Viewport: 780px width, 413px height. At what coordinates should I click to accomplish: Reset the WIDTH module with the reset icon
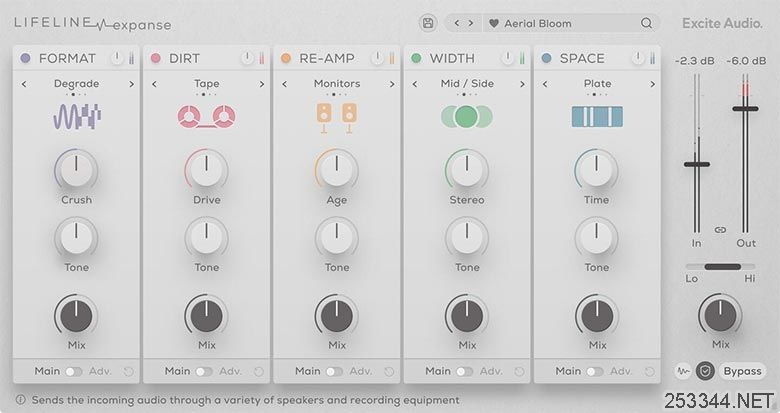[x=519, y=372]
